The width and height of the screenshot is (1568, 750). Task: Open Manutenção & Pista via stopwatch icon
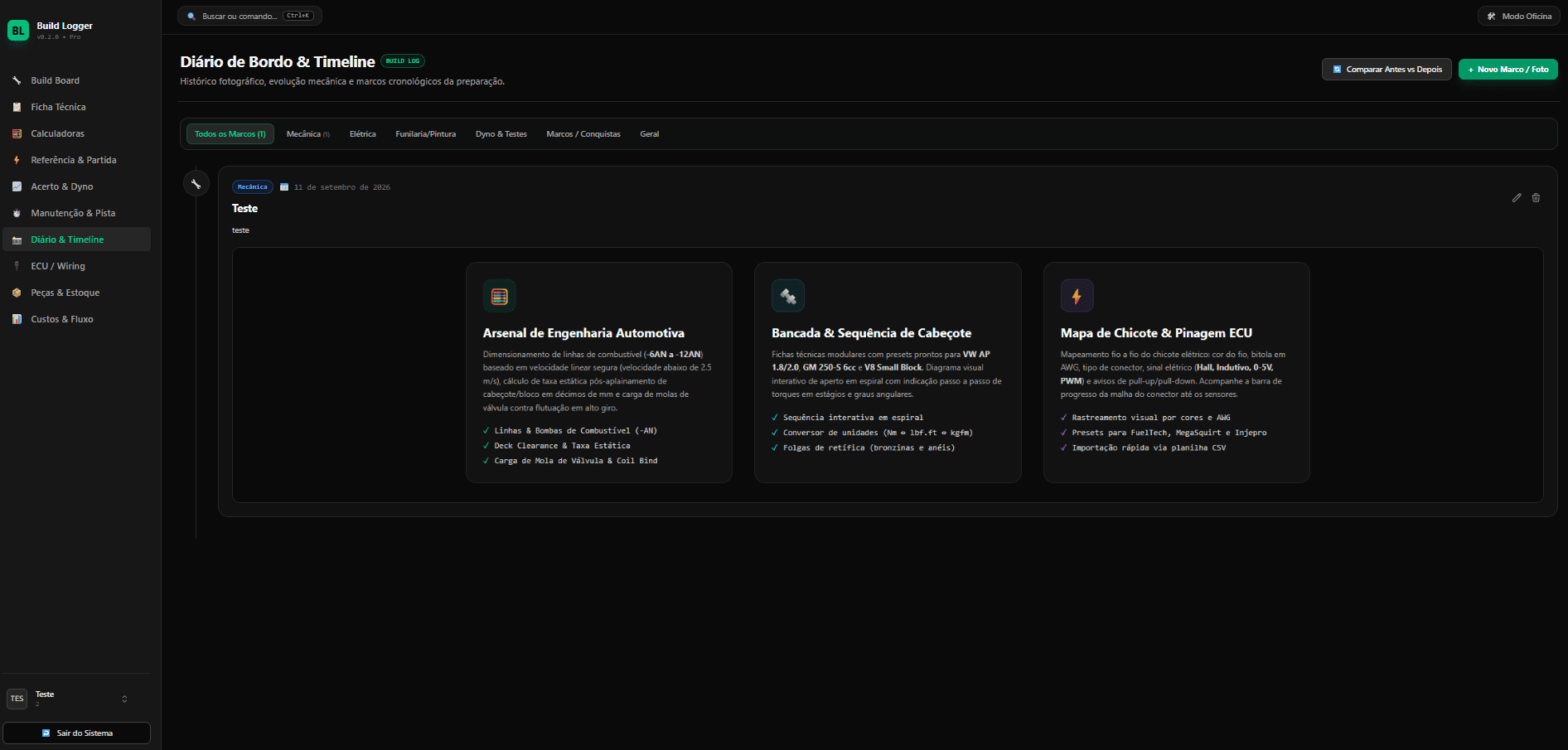[x=17, y=213]
